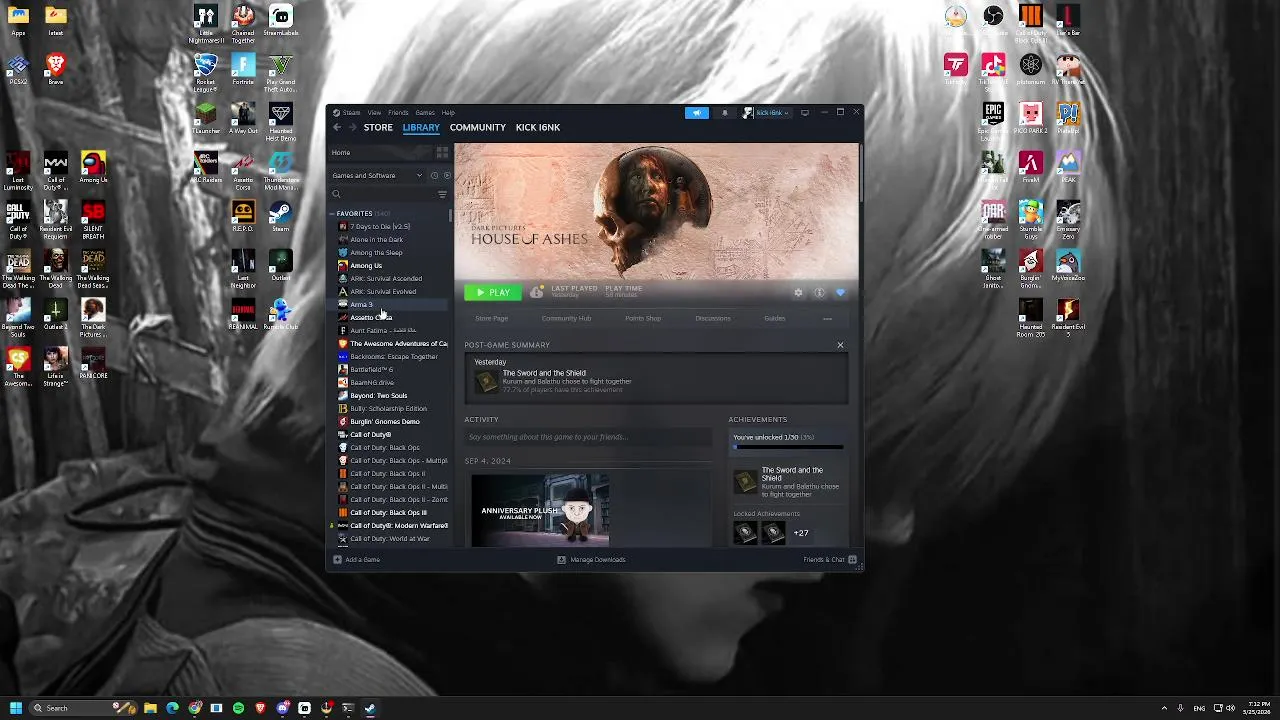This screenshot has width=1280, height=720.
Task: Open the Friends menu
Action: point(398,112)
